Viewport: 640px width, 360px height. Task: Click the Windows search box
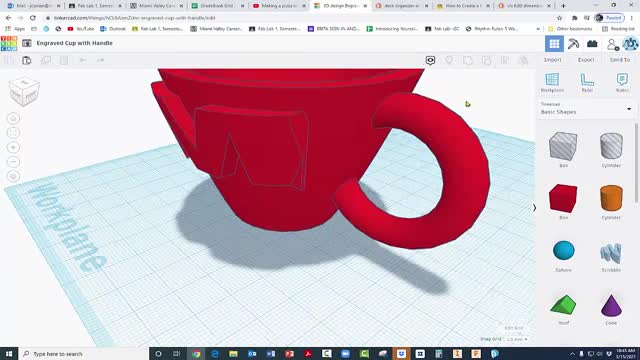click(x=83, y=354)
